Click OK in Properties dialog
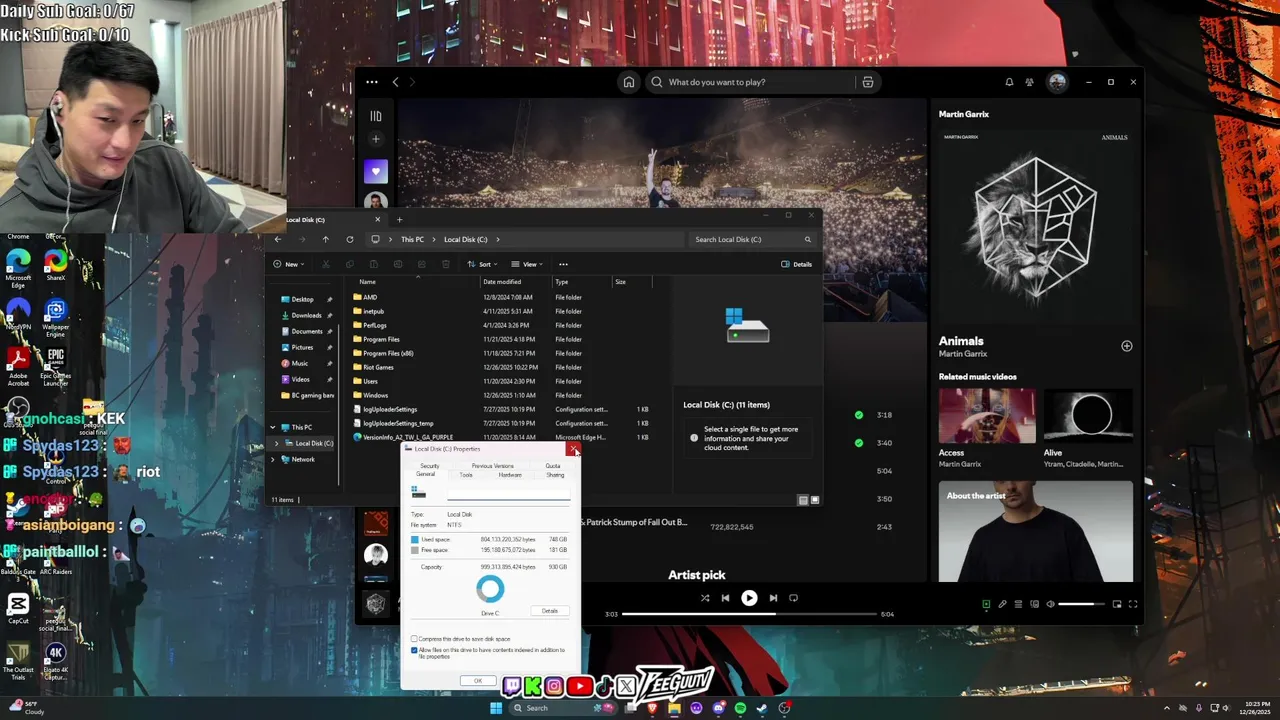Screen dimensions: 1280x720 point(478,681)
